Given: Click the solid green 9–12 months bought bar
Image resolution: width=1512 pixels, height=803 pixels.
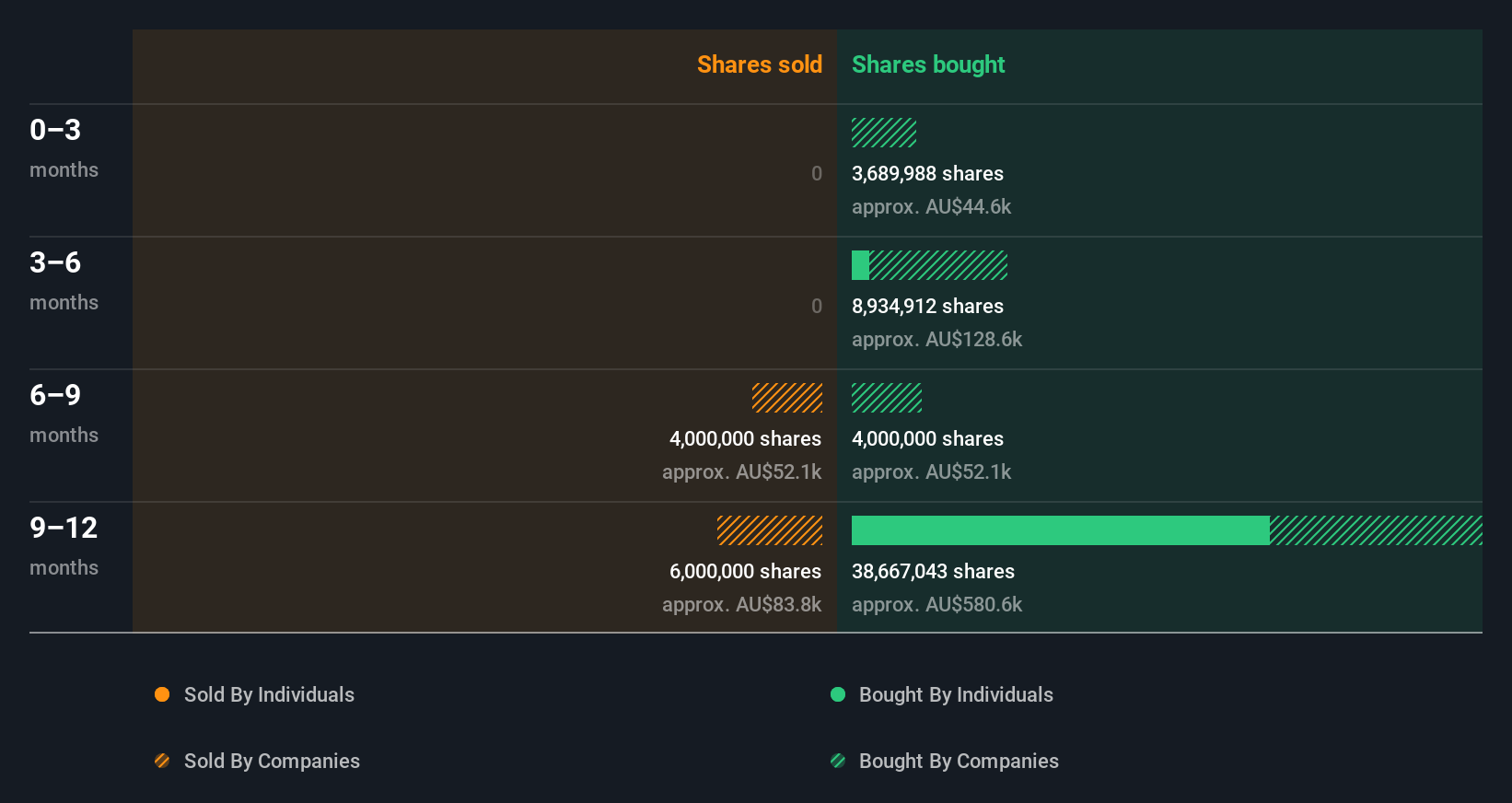Looking at the screenshot, I should pyautogui.click(x=1061, y=530).
